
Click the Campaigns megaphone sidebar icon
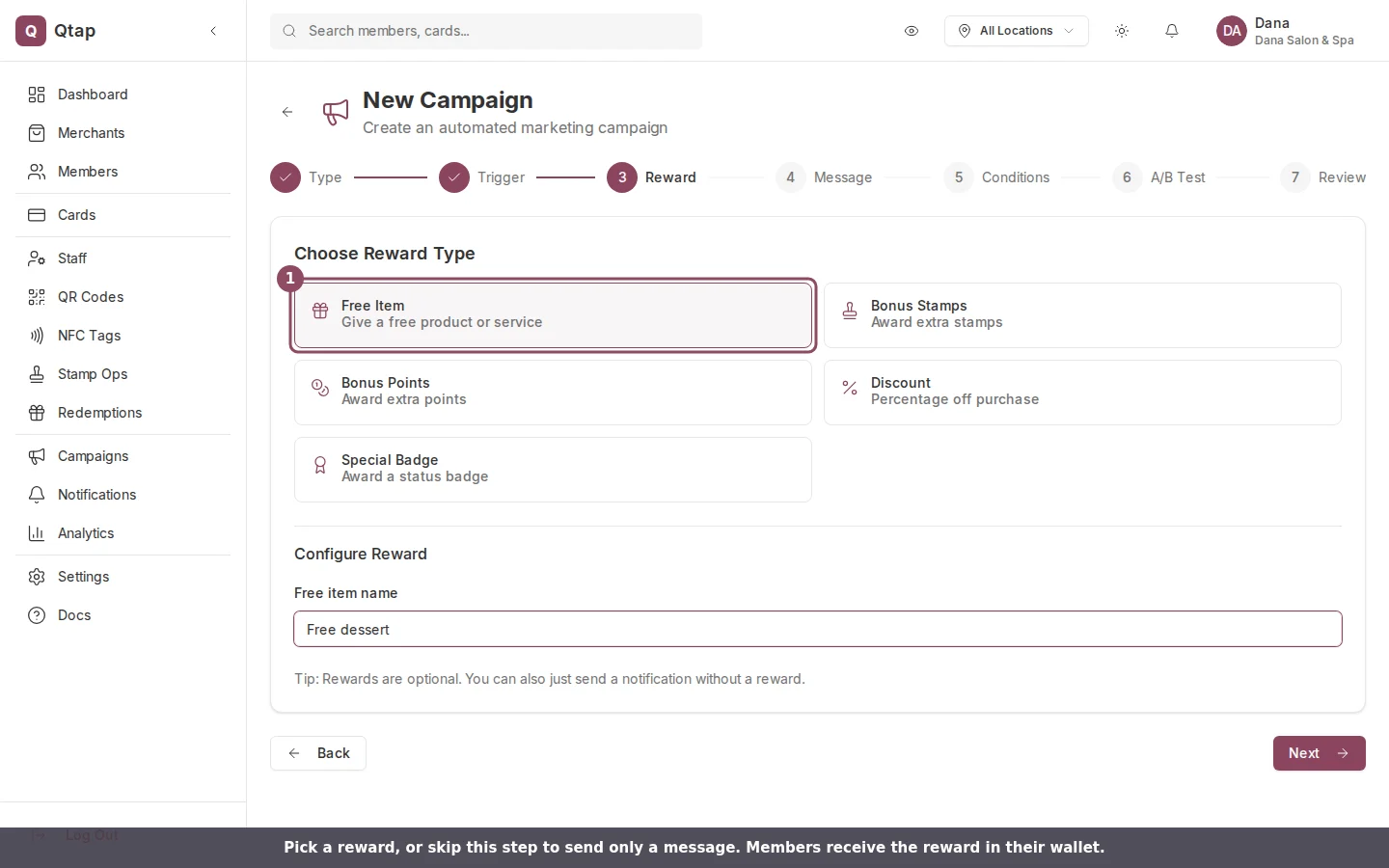[37, 456]
